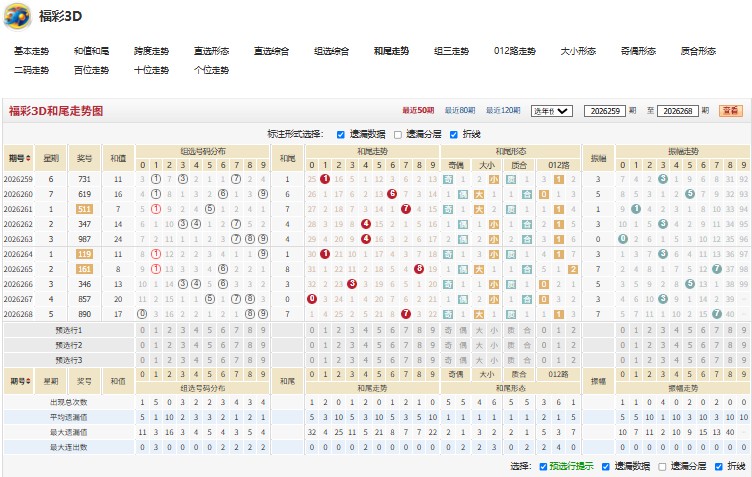Image resolution: width=752 pixels, height=477 pixels.
Task: Click end period field 2026268
Action: (678, 111)
